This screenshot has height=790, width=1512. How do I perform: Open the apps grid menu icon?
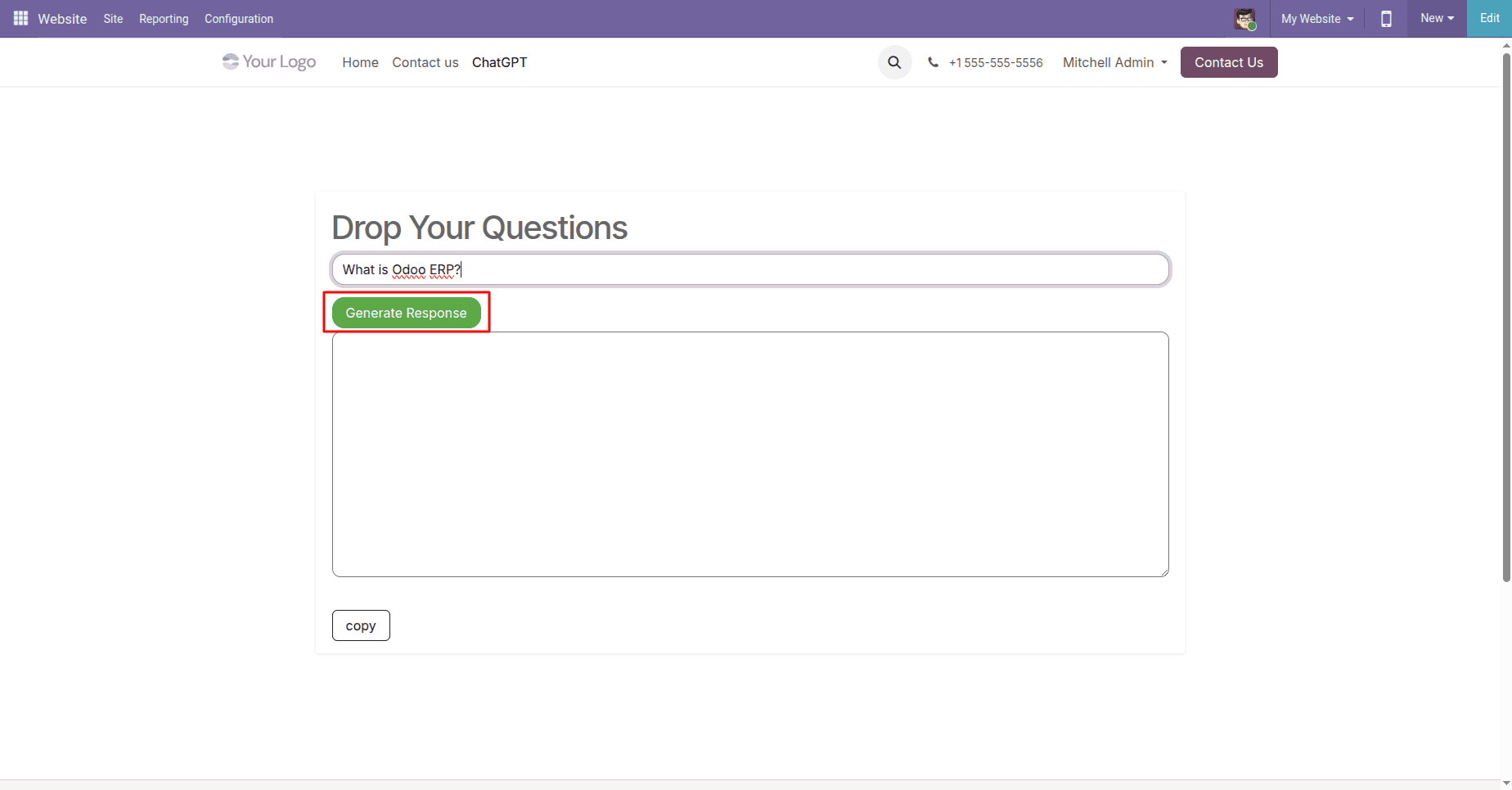point(20,18)
